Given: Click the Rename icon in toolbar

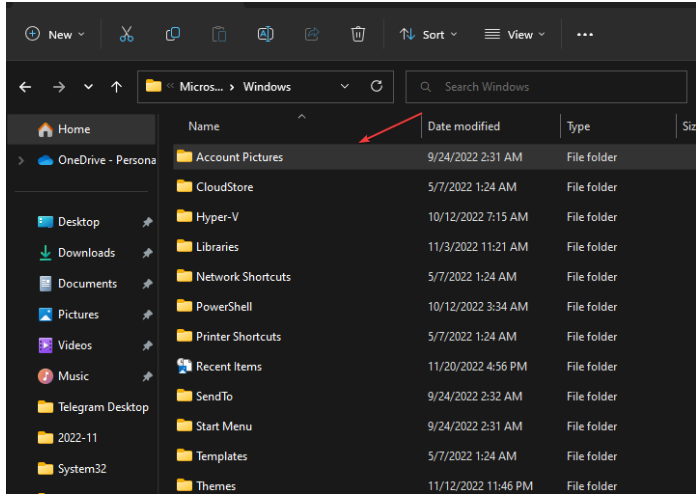Looking at the screenshot, I should (266, 34).
